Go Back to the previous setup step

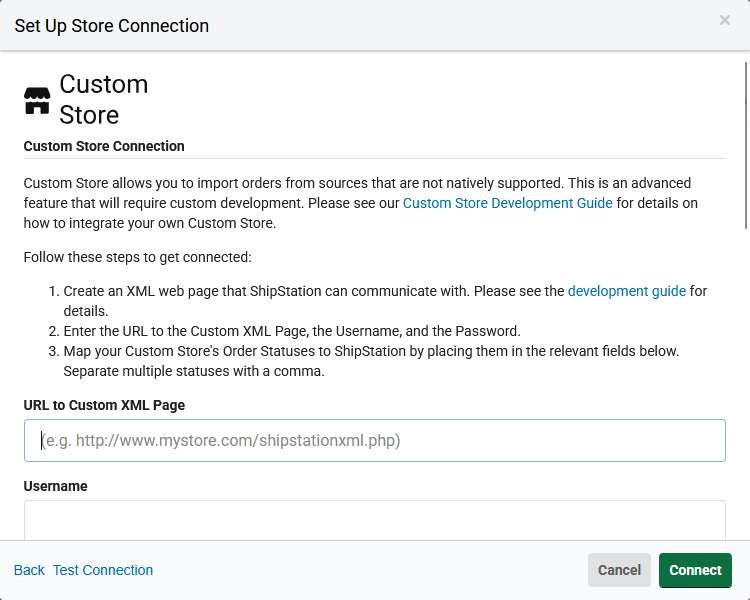[x=29, y=570]
